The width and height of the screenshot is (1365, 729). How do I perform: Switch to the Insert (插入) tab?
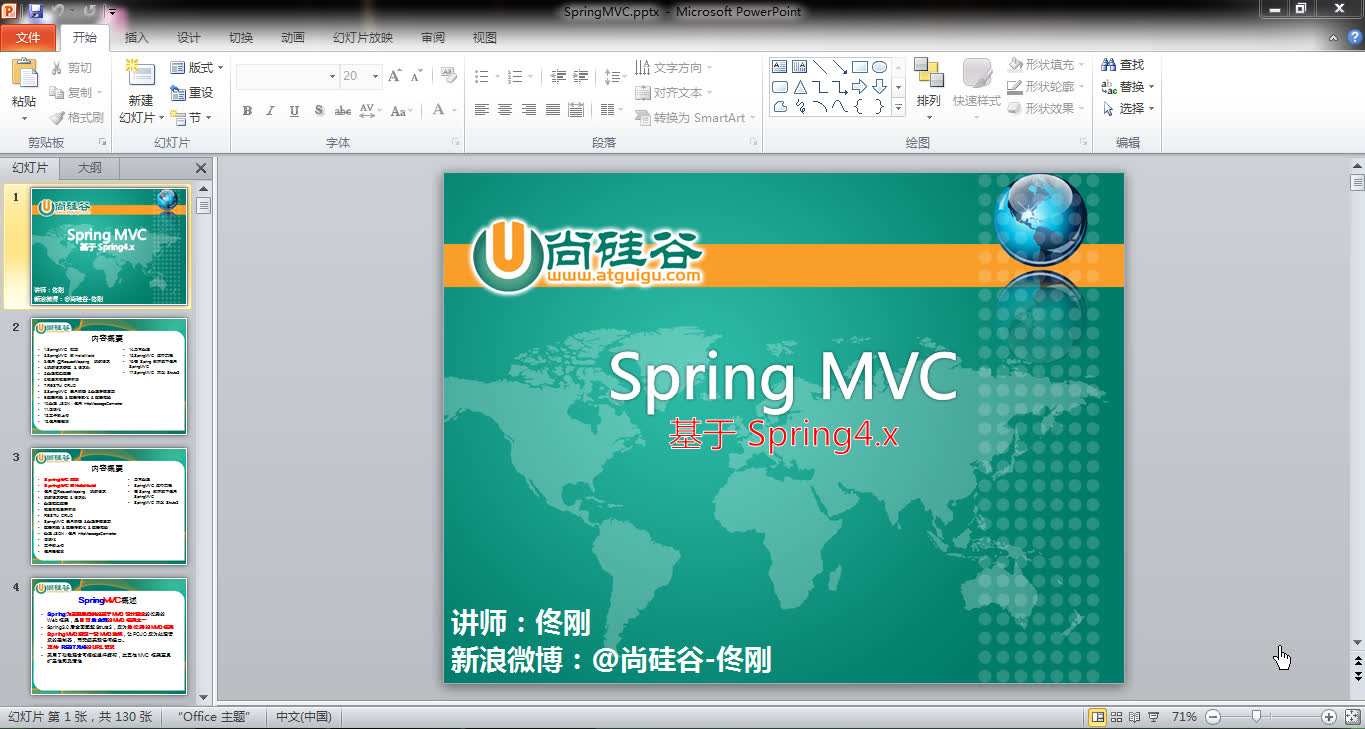(136, 38)
